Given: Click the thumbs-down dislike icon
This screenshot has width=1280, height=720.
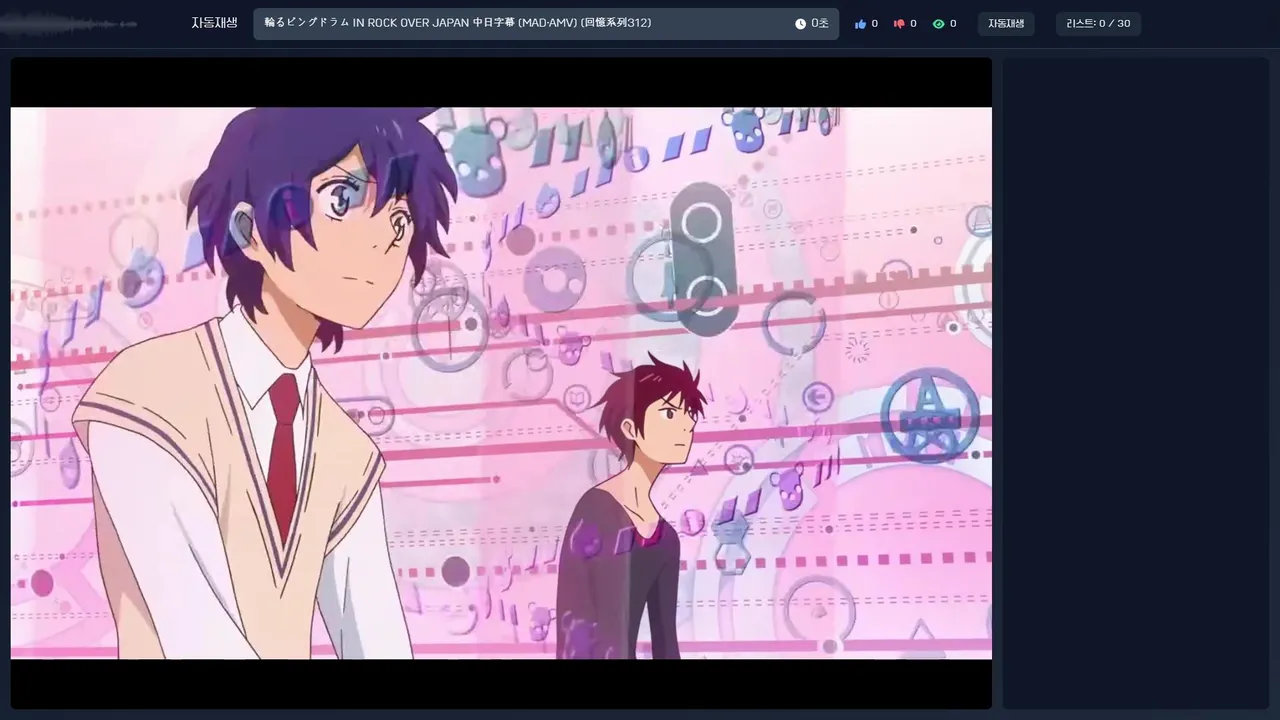Looking at the screenshot, I should [x=899, y=24].
